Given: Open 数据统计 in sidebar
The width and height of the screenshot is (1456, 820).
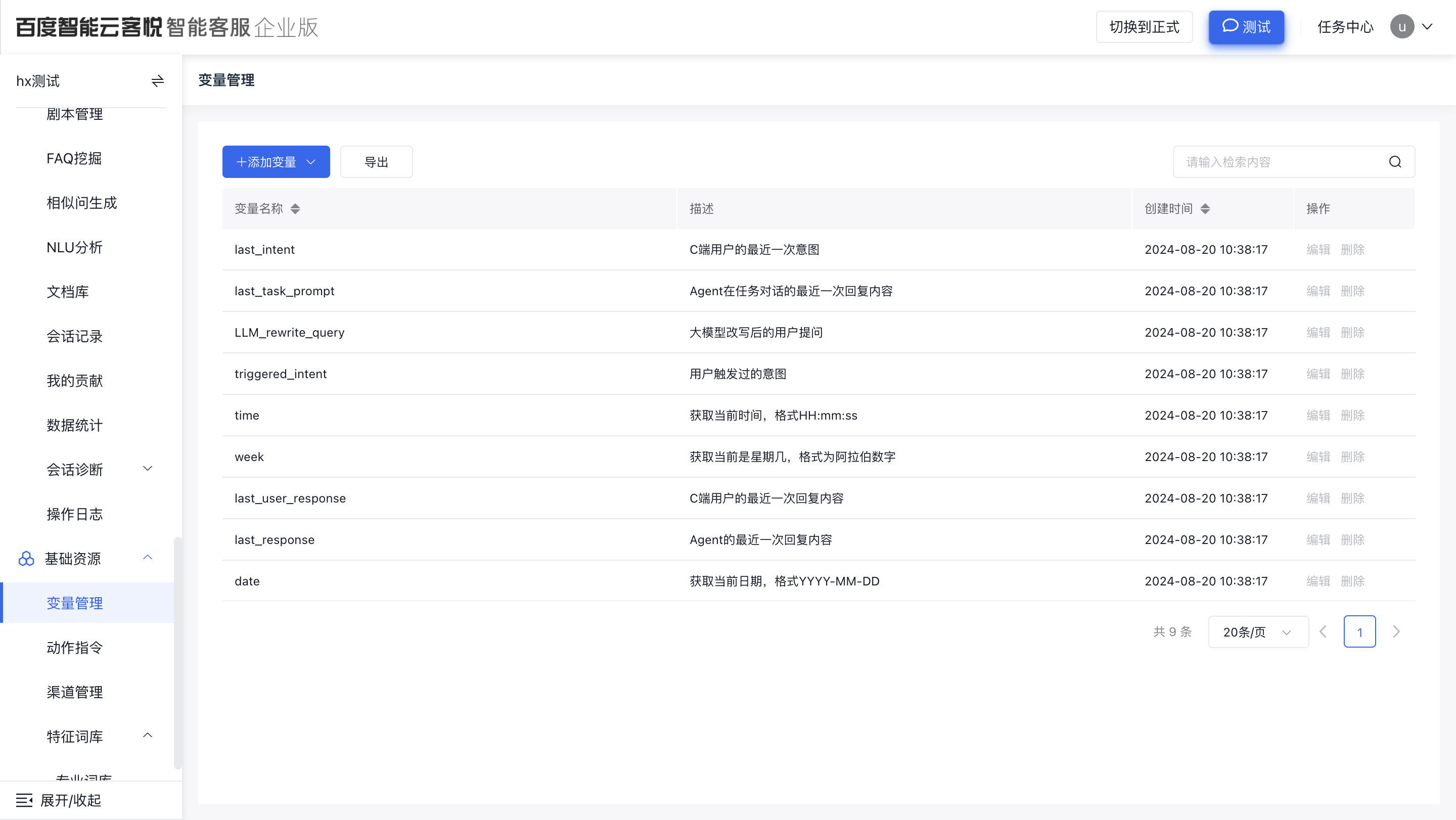Looking at the screenshot, I should (x=75, y=425).
